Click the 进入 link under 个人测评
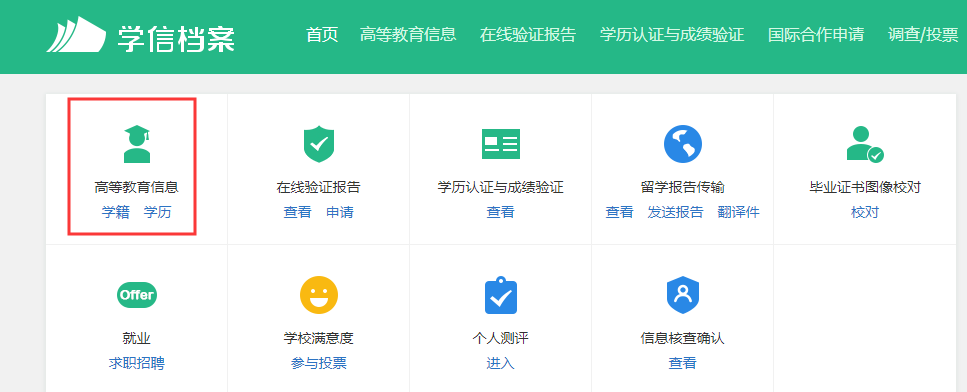Image resolution: width=967 pixels, height=392 pixels. click(501, 364)
